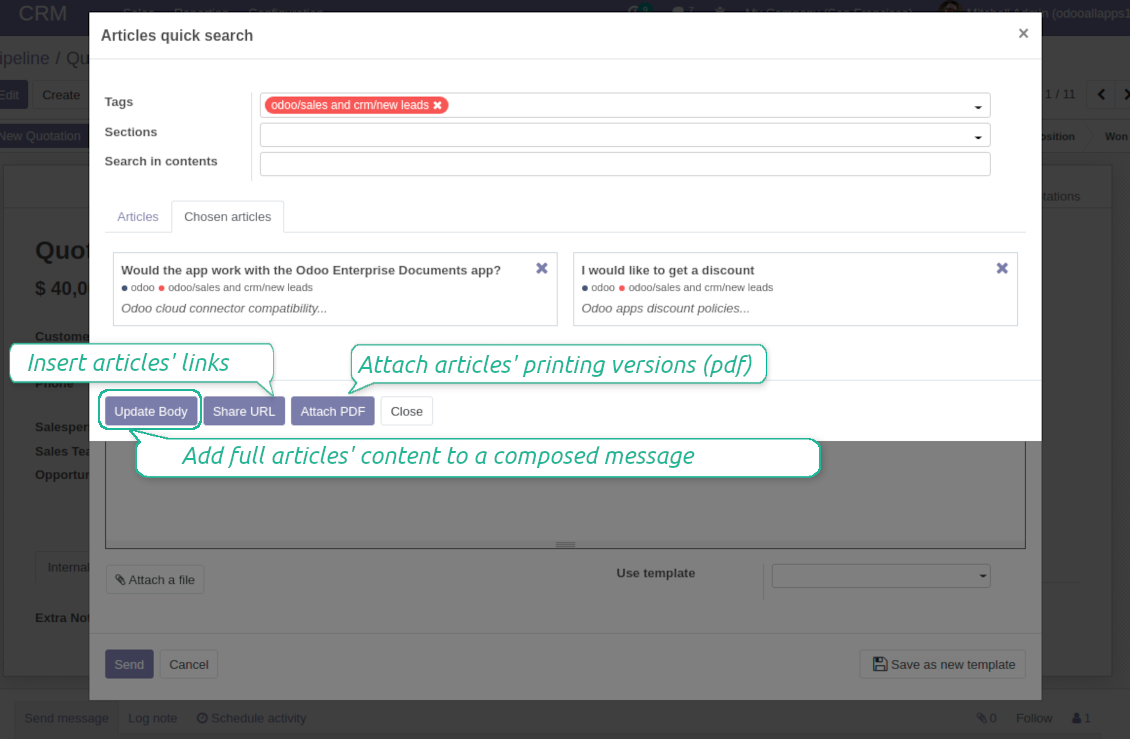Click Create in the background CRM page
Screen dimensions: 1130x739
[x=61, y=95]
